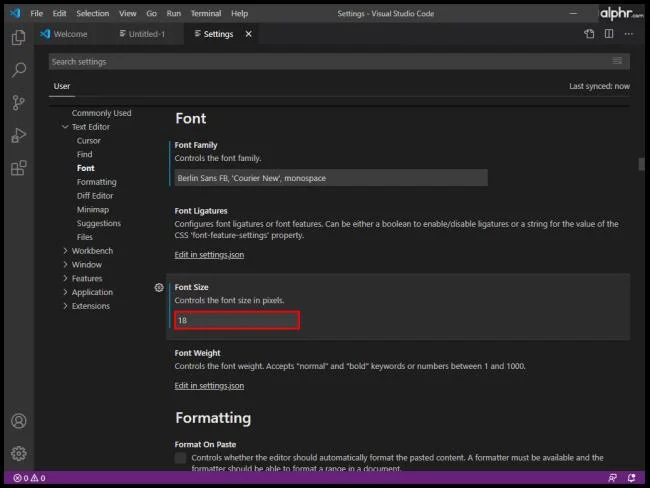
Task: Click the Split Editor icon
Action: 609,34
